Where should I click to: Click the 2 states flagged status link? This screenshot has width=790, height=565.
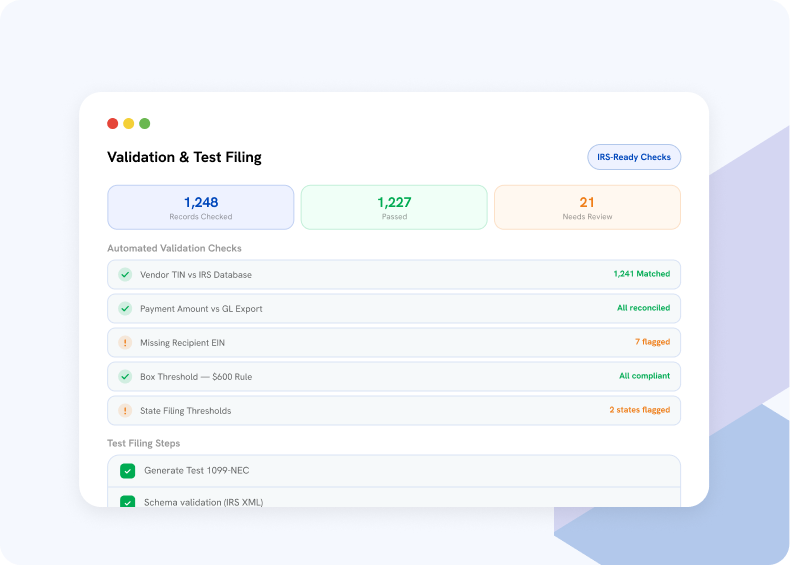640,410
